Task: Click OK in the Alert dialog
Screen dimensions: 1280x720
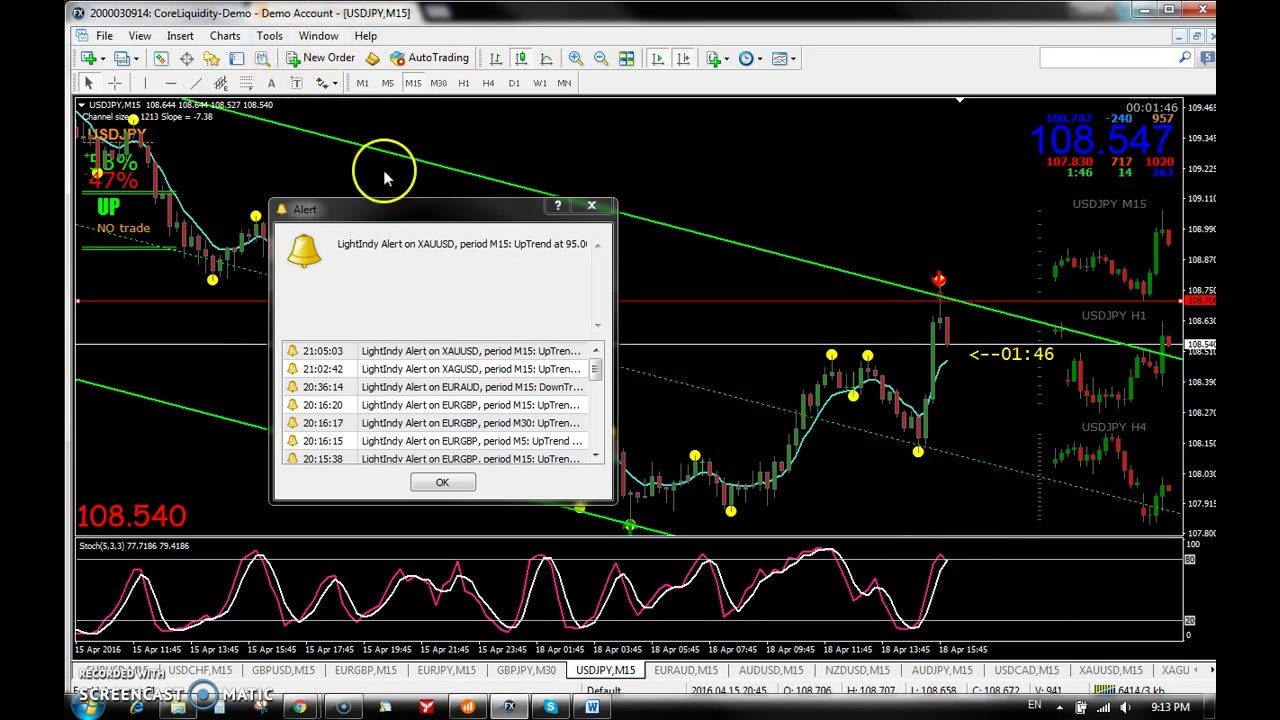Action: click(x=442, y=482)
